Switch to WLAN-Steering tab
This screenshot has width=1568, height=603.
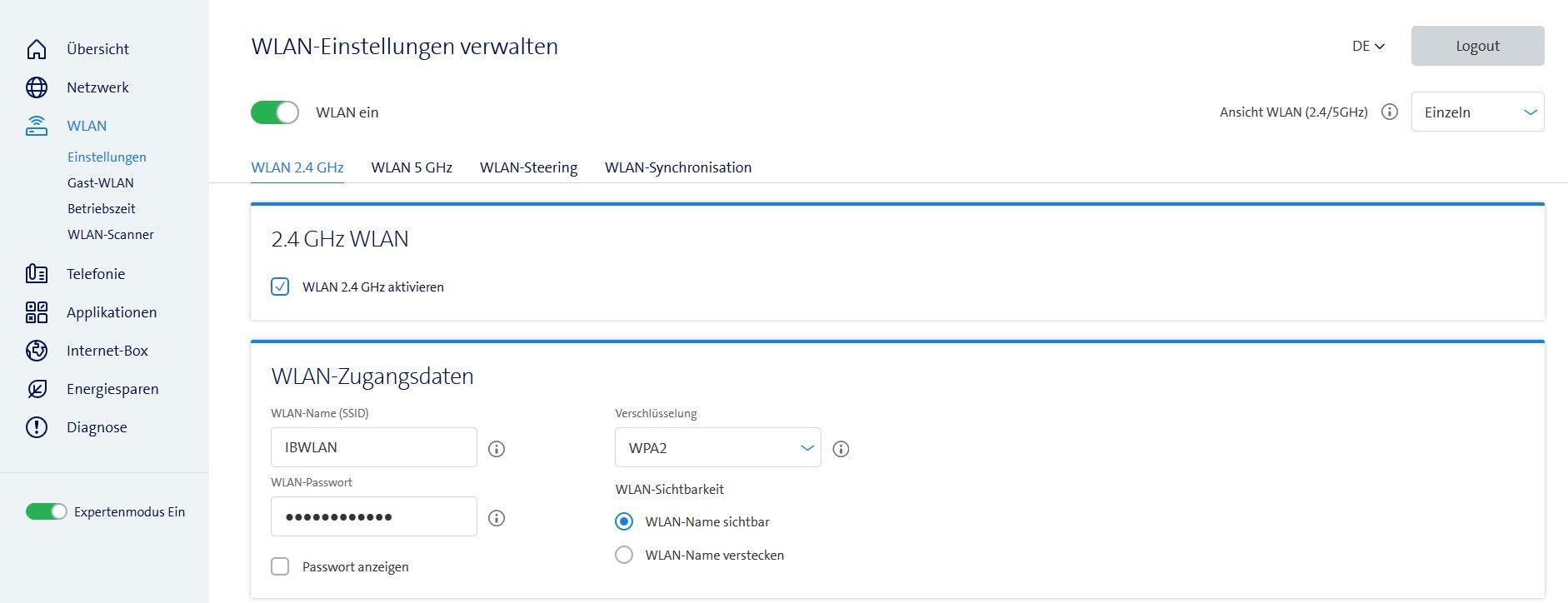coord(528,167)
